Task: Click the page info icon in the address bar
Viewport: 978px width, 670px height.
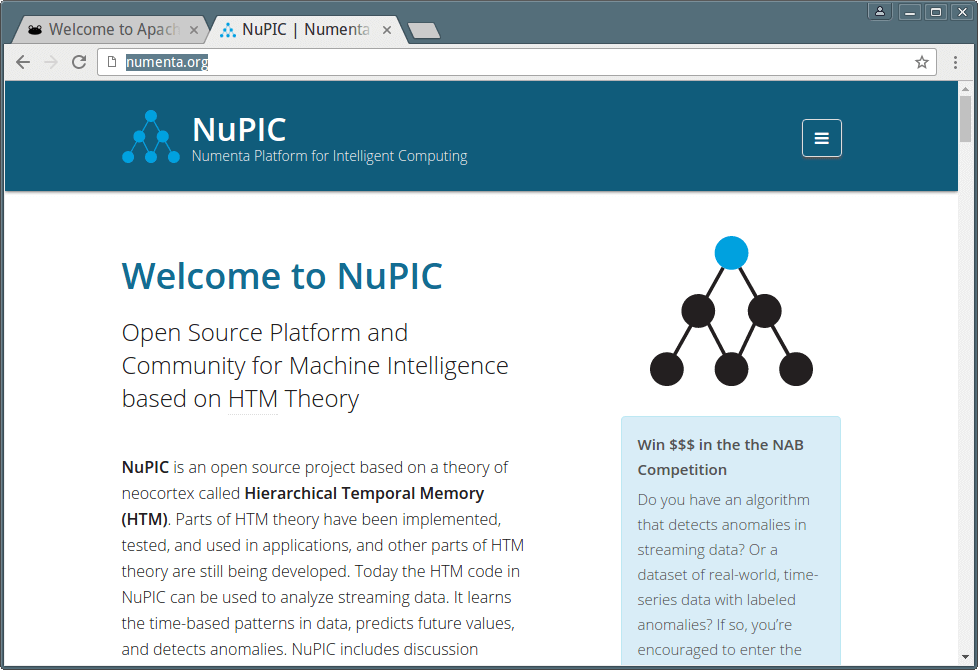Action: pyautogui.click(x=110, y=61)
